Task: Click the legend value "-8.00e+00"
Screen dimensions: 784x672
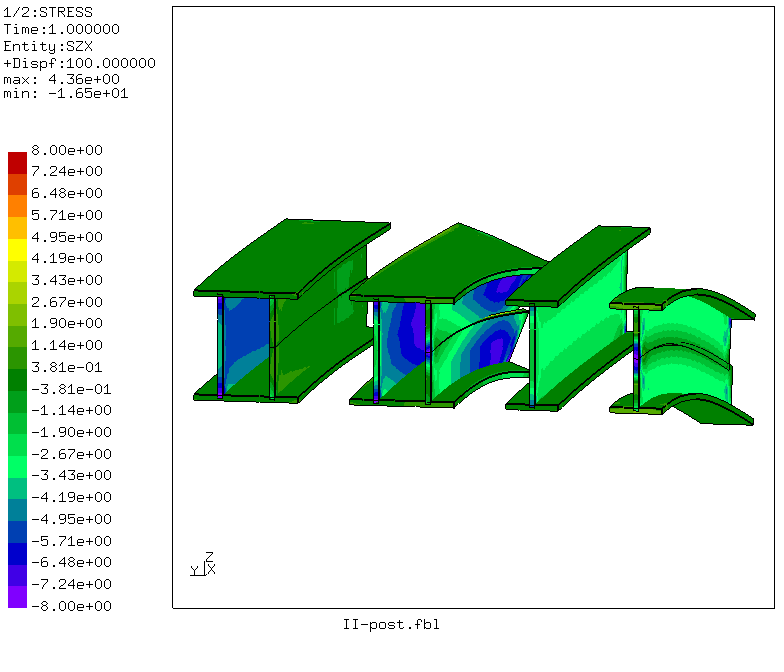Action: [72, 606]
